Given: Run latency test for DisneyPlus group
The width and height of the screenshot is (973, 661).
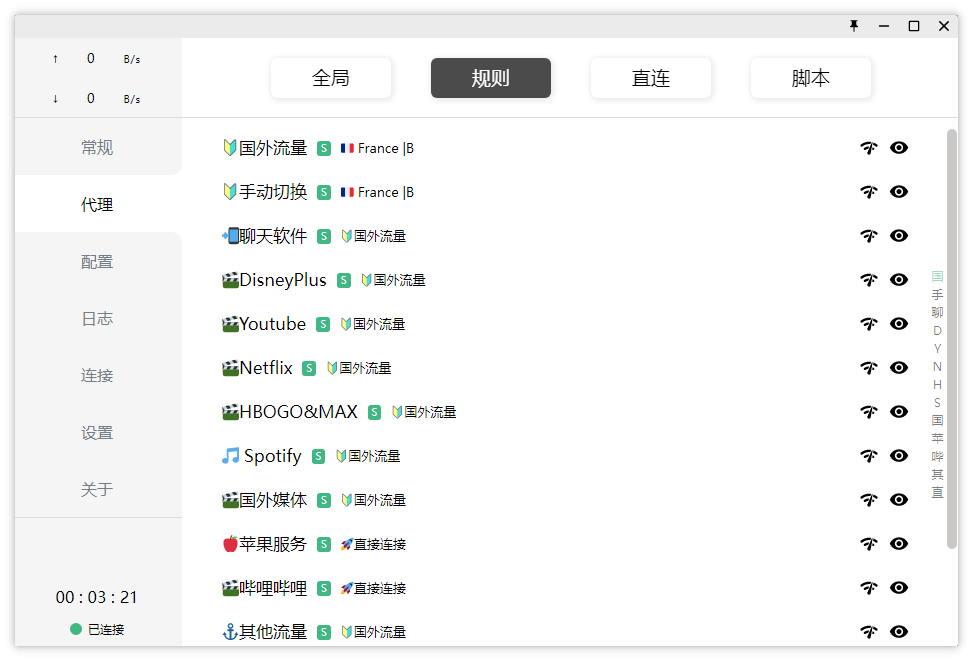Looking at the screenshot, I should [869, 280].
